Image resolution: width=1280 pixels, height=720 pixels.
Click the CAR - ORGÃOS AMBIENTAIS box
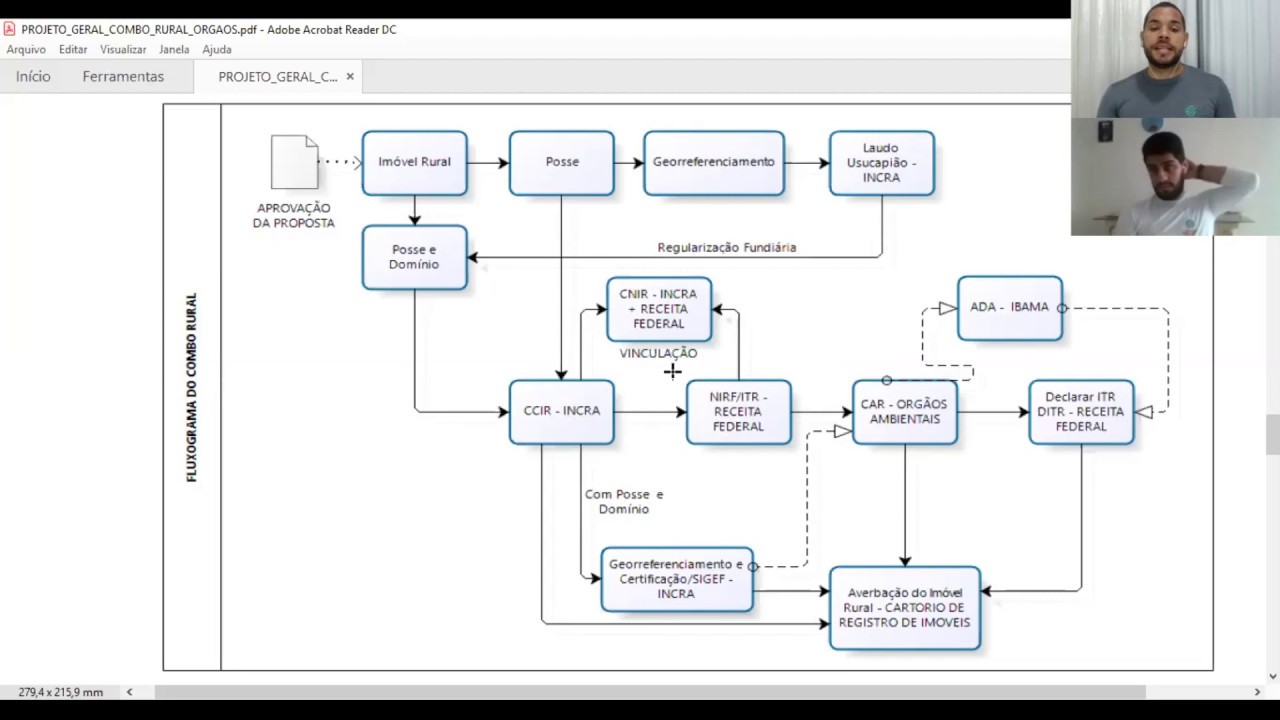coord(904,411)
